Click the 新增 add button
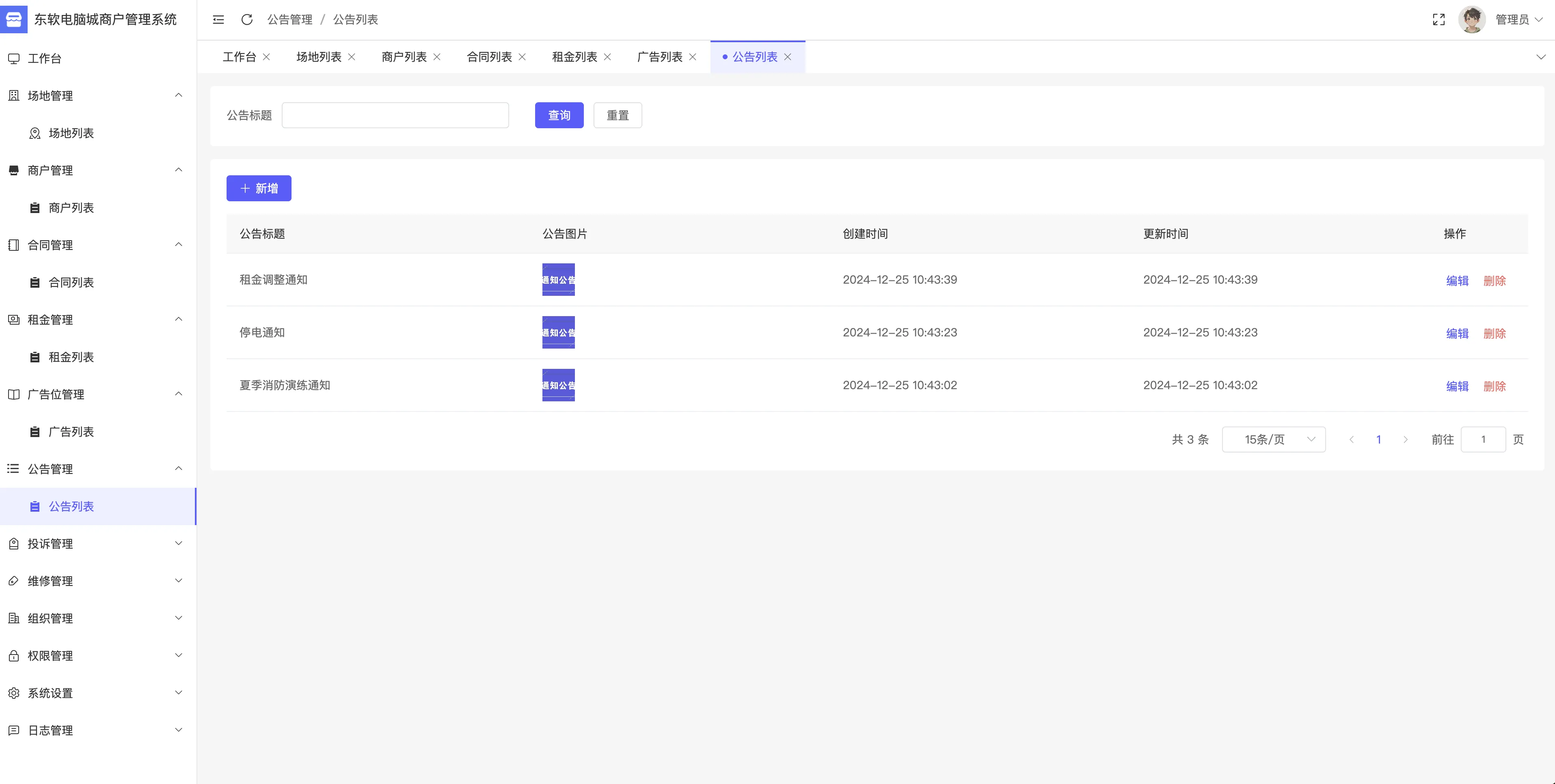This screenshot has height=784, width=1555. 259,188
